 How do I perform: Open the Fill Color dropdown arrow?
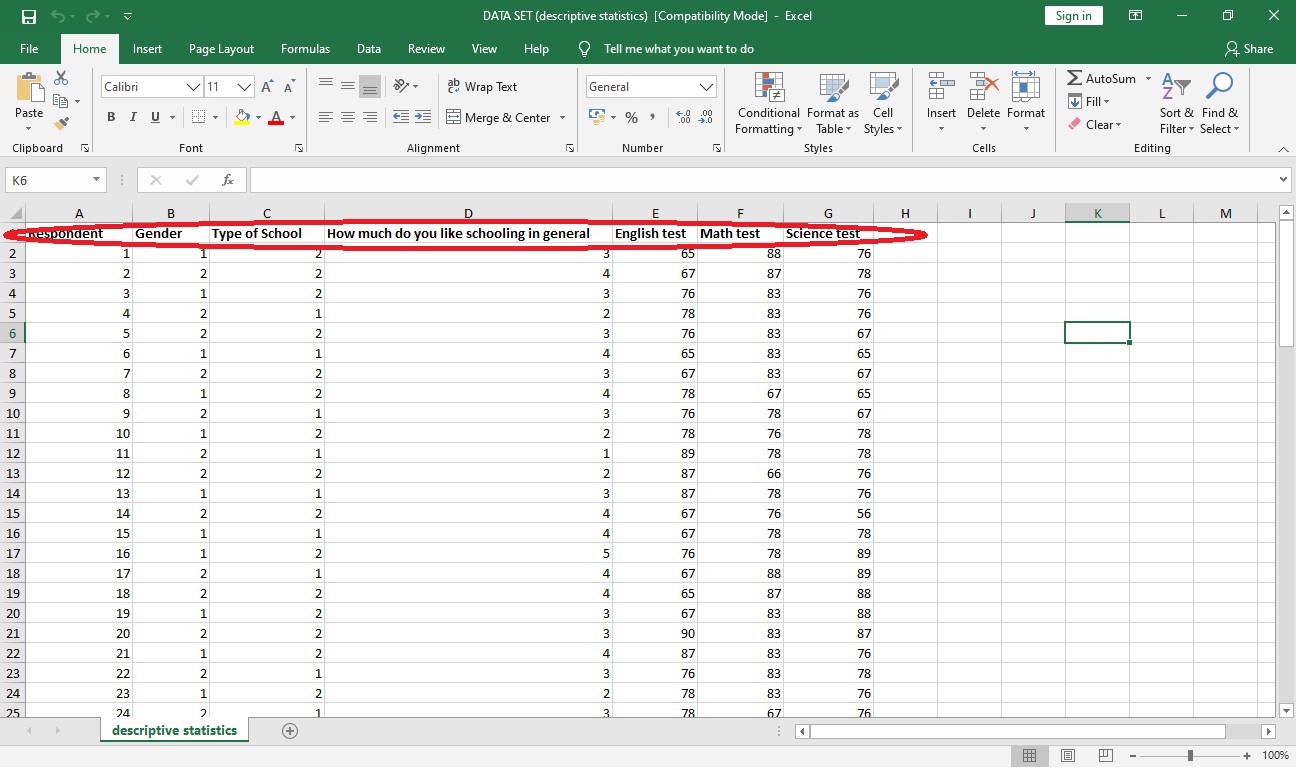(x=257, y=117)
